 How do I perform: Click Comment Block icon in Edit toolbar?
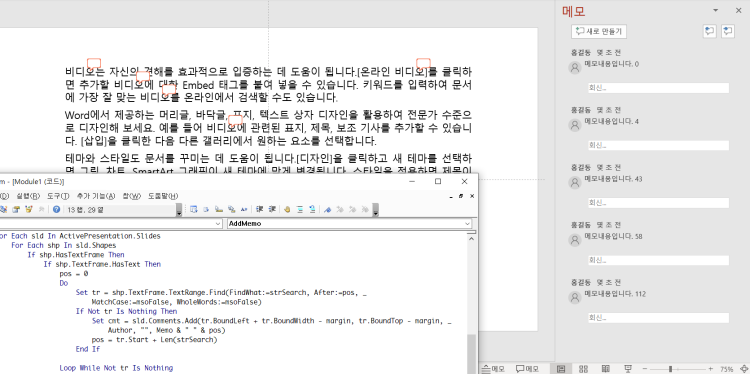pyautogui.click(x=300, y=209)
